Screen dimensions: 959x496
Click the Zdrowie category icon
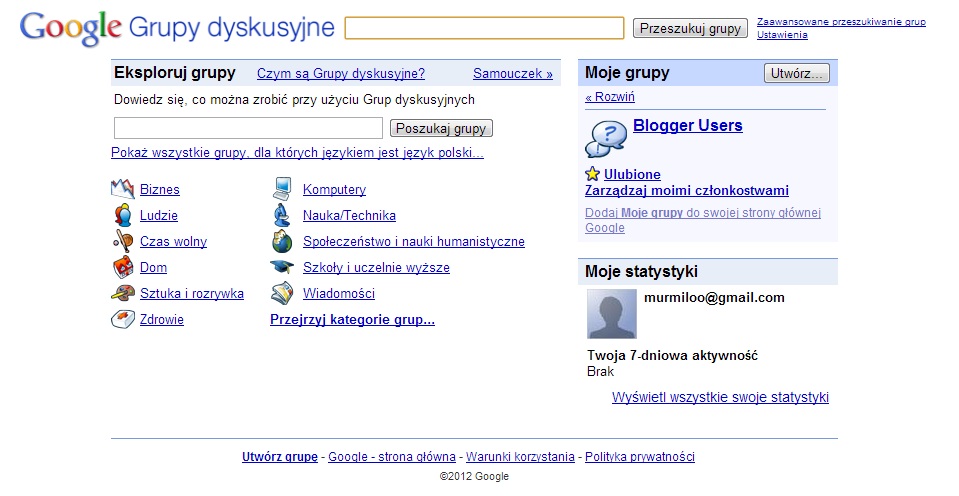pos(122,319)
